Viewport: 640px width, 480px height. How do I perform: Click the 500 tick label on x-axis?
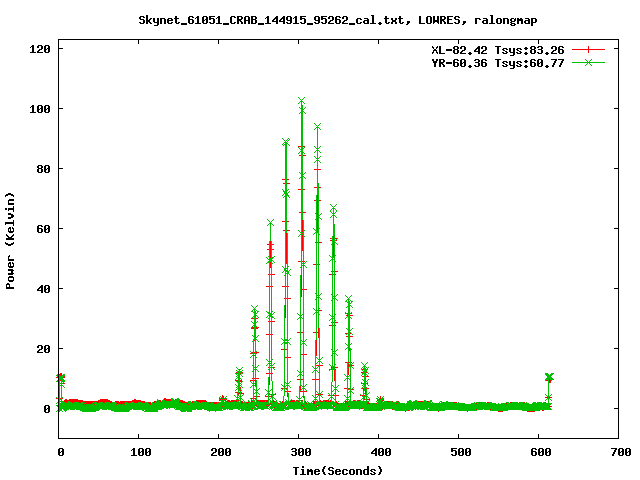459,452
